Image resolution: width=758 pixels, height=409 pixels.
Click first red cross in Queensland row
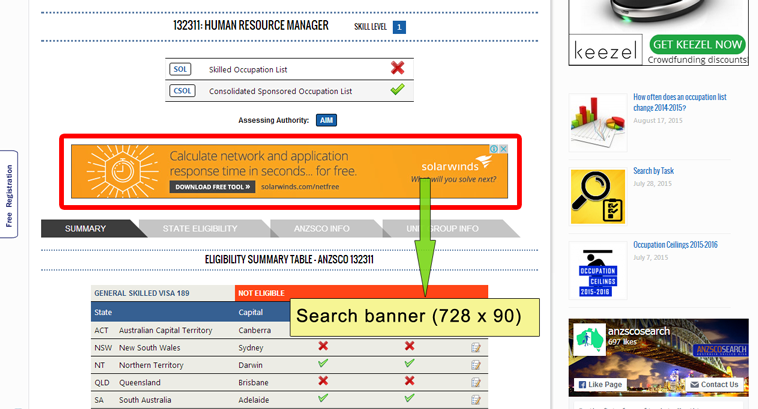tap(323, 381)
